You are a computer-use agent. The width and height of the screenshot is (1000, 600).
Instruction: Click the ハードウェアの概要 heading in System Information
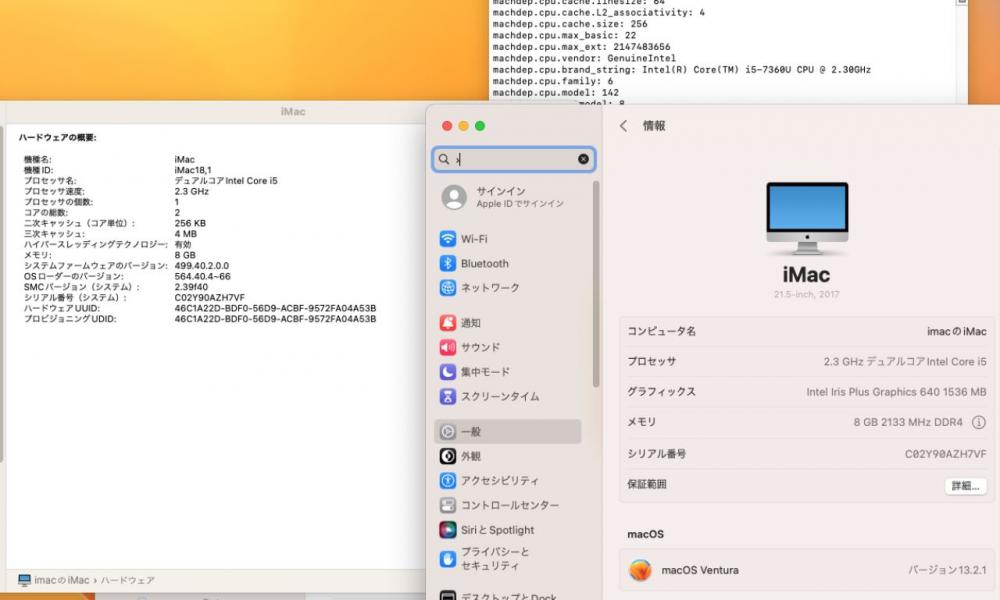pos(57,137)
